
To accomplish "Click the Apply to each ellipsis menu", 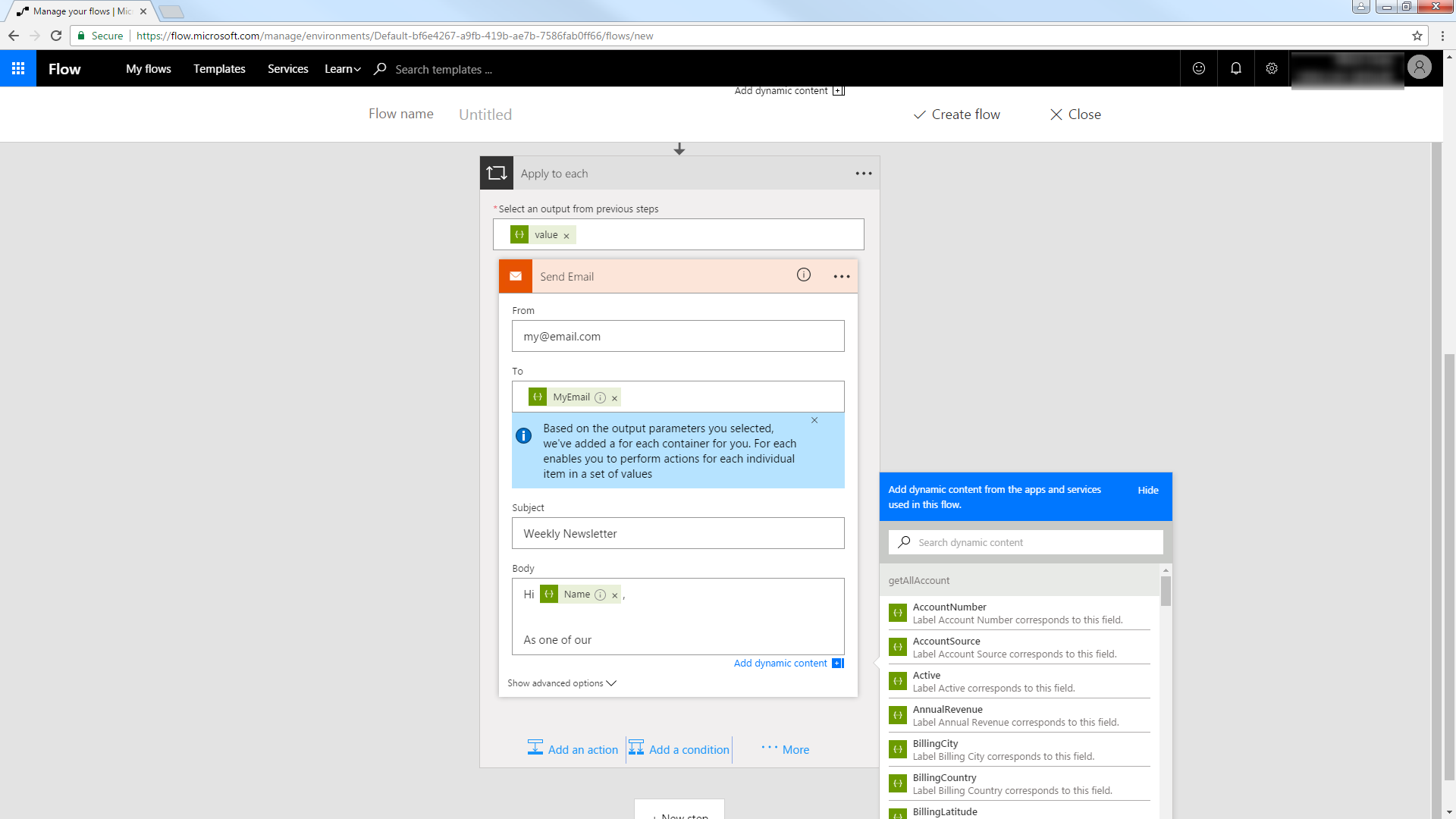I will (862, 173).
